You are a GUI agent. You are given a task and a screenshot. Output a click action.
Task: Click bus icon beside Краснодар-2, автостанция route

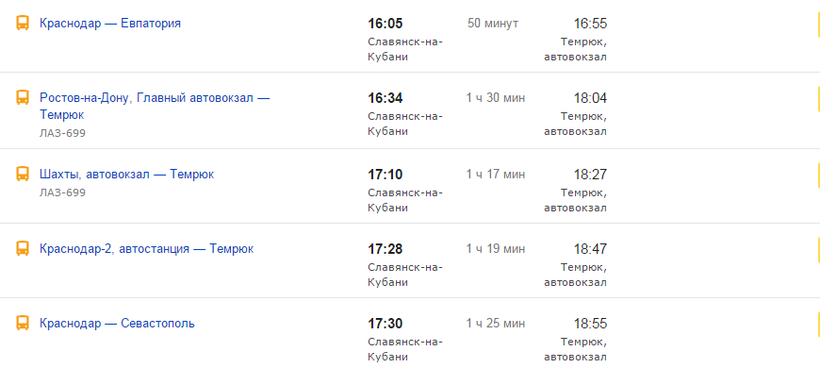click(x=22, y=248)
